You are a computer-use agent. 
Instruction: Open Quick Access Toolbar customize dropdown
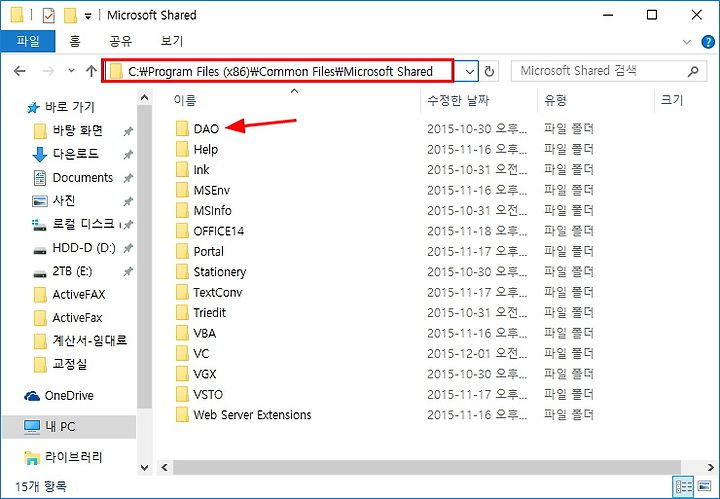[88, 17]
